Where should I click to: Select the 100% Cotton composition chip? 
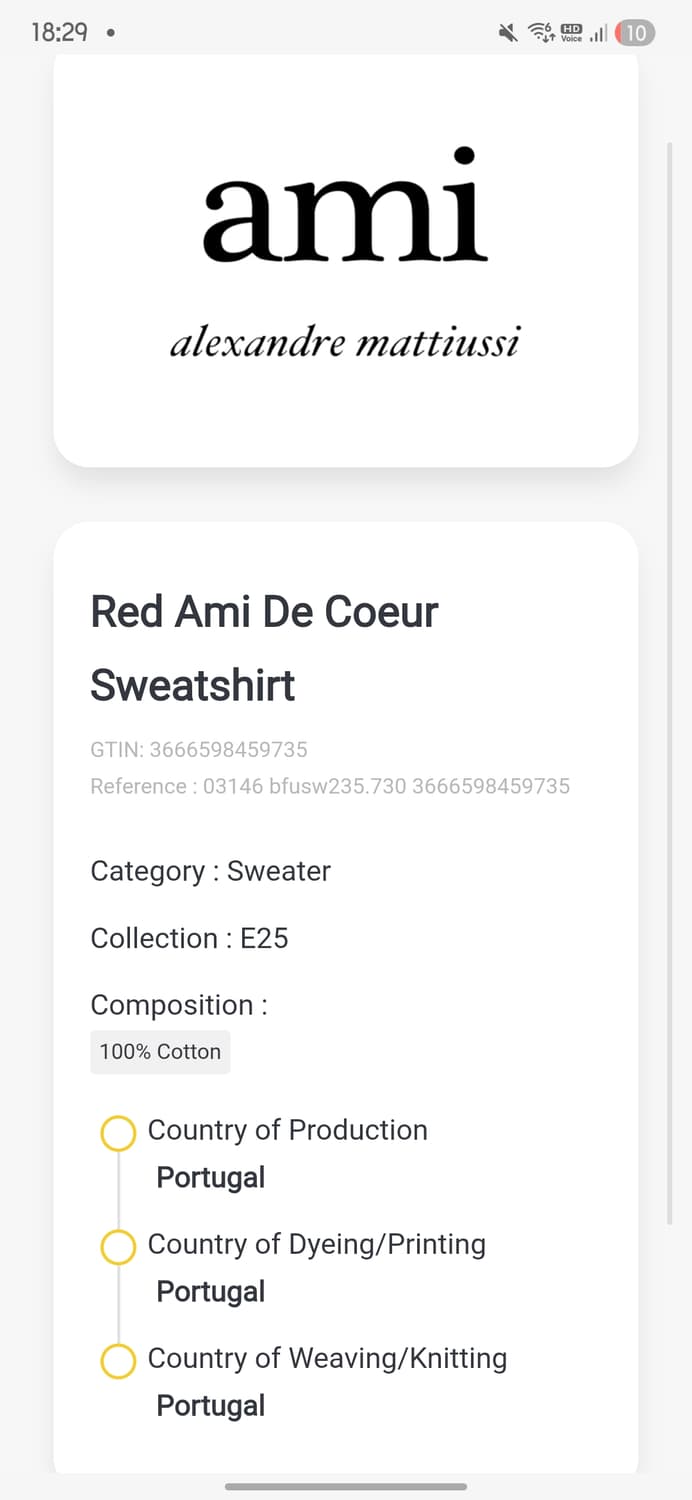pyautogui.click(x=160, y=1052)
